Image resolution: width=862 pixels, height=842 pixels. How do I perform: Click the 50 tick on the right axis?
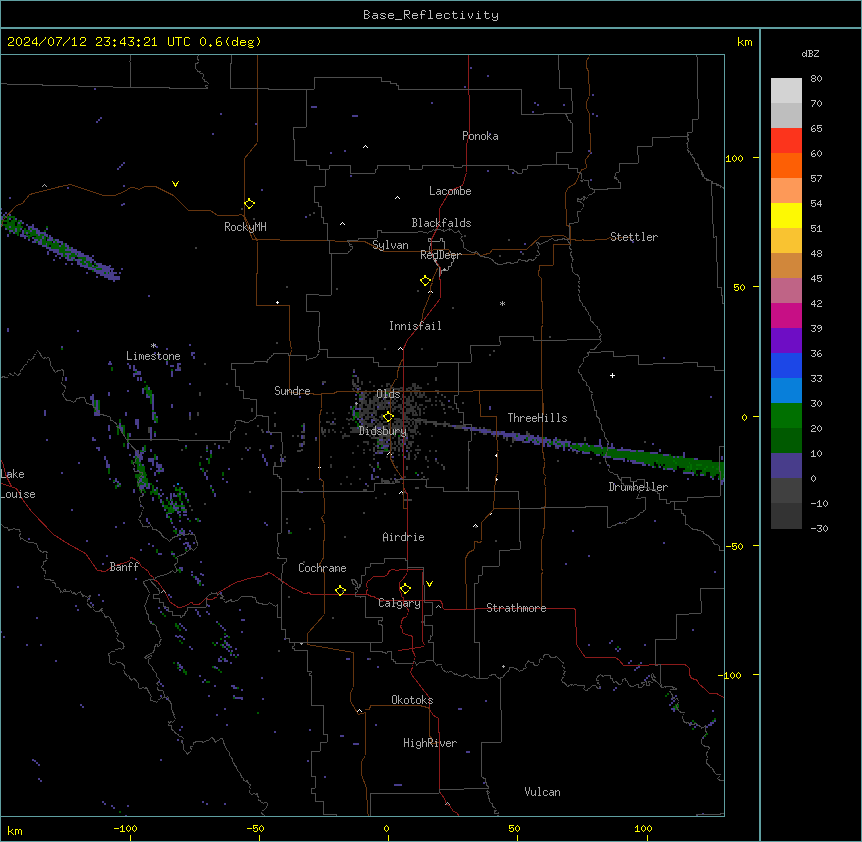click(x=739, y=287)
